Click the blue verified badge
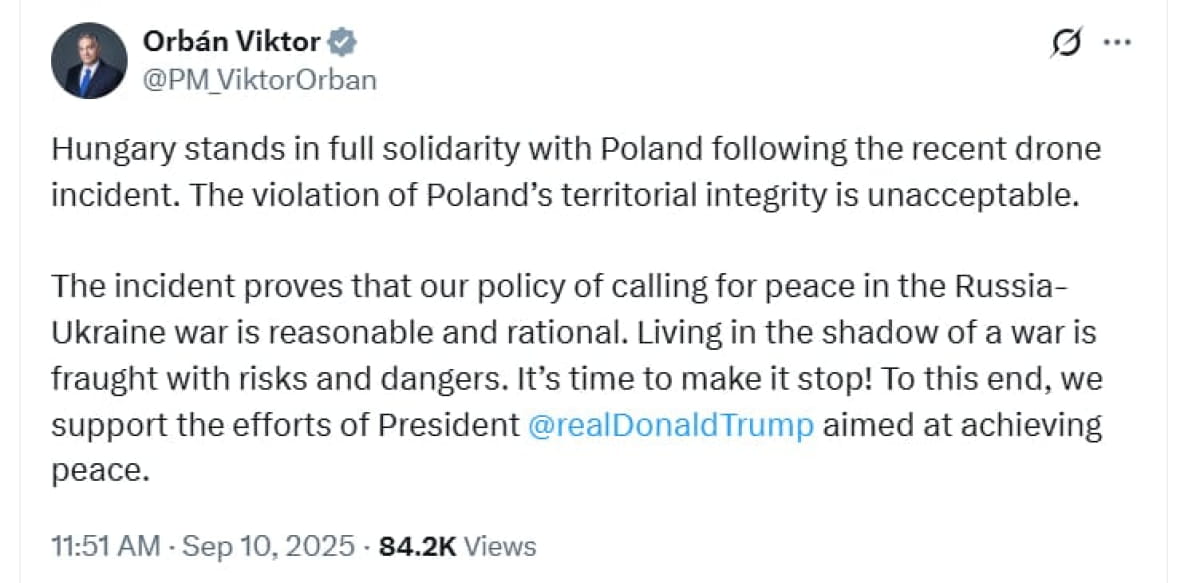 coord(344,42)
